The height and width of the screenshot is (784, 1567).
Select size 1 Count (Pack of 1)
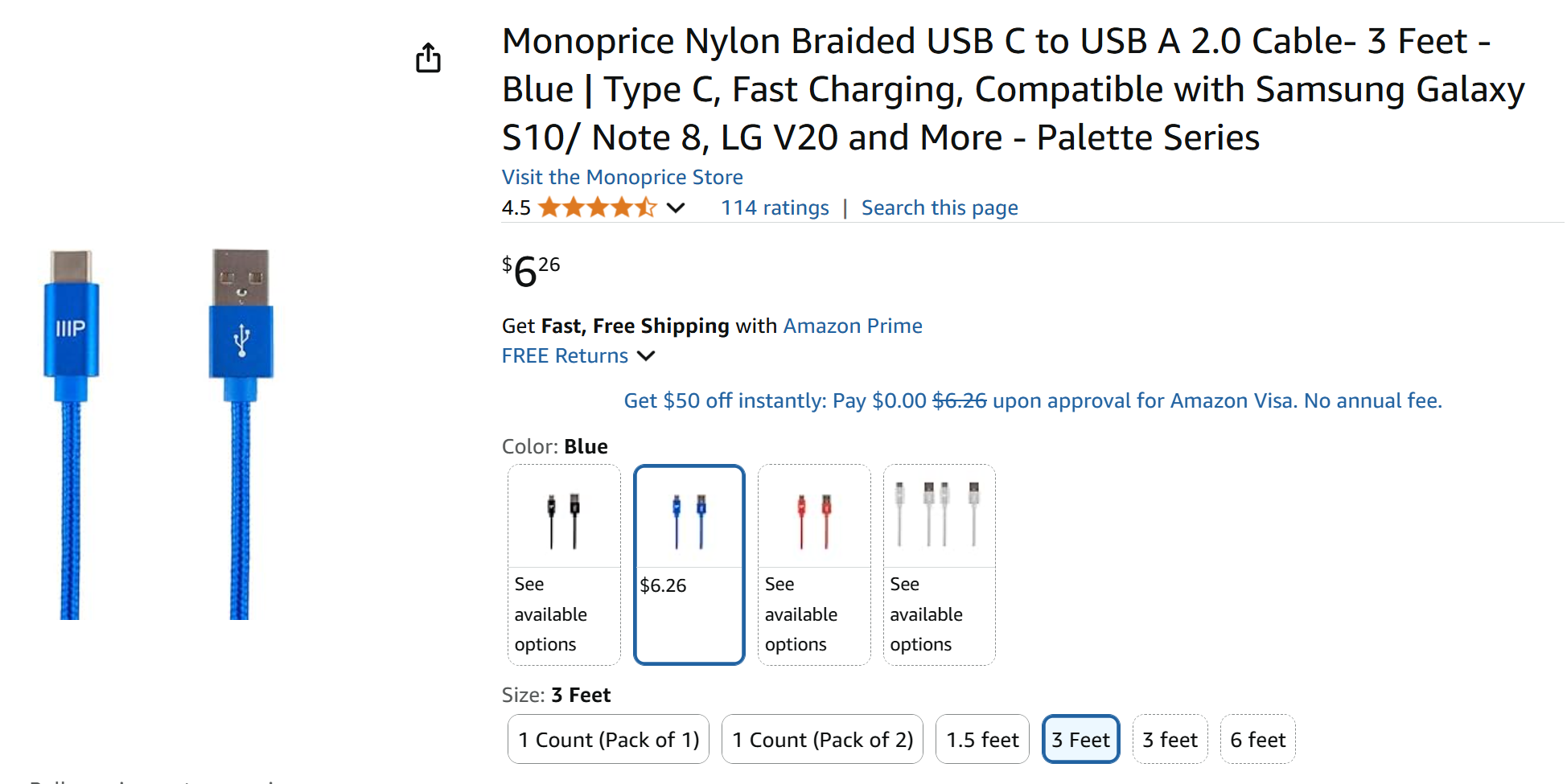[x=609, y=740]
